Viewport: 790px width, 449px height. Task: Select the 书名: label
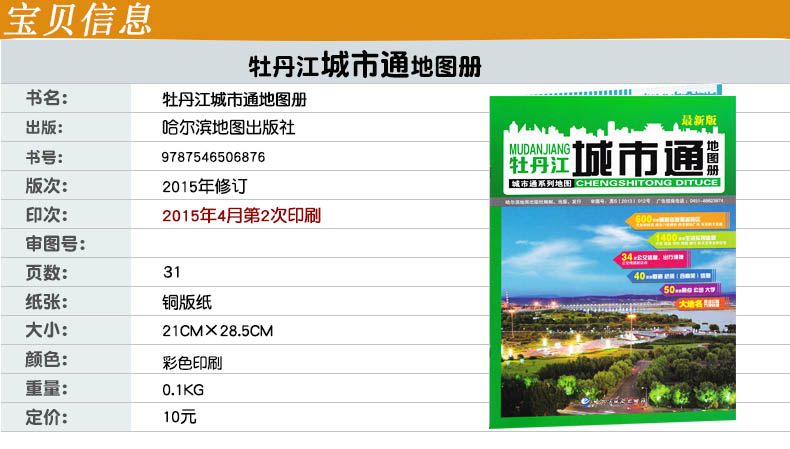click(x=46, y=98)
